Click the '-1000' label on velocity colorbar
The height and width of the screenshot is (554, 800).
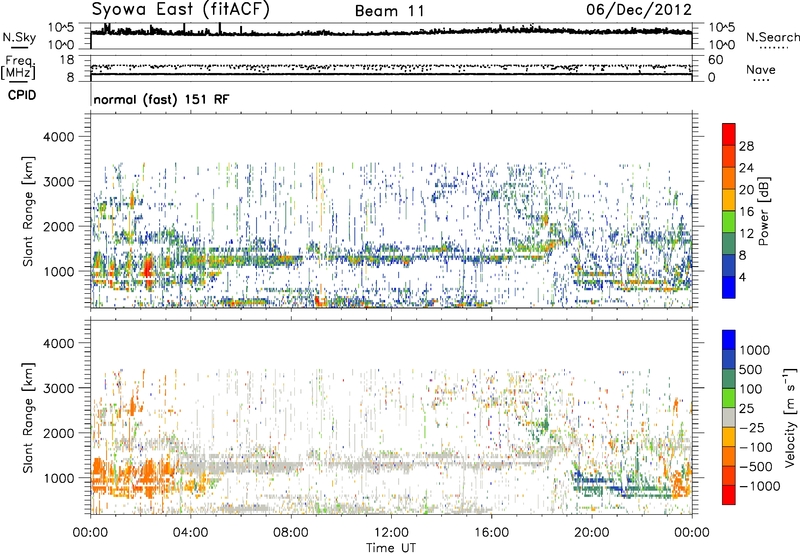point(759,486)
